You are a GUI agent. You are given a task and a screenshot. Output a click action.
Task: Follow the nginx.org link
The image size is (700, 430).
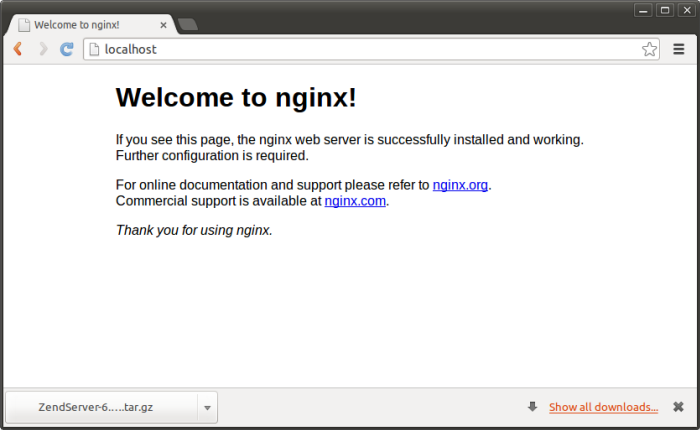click(460, 185)
